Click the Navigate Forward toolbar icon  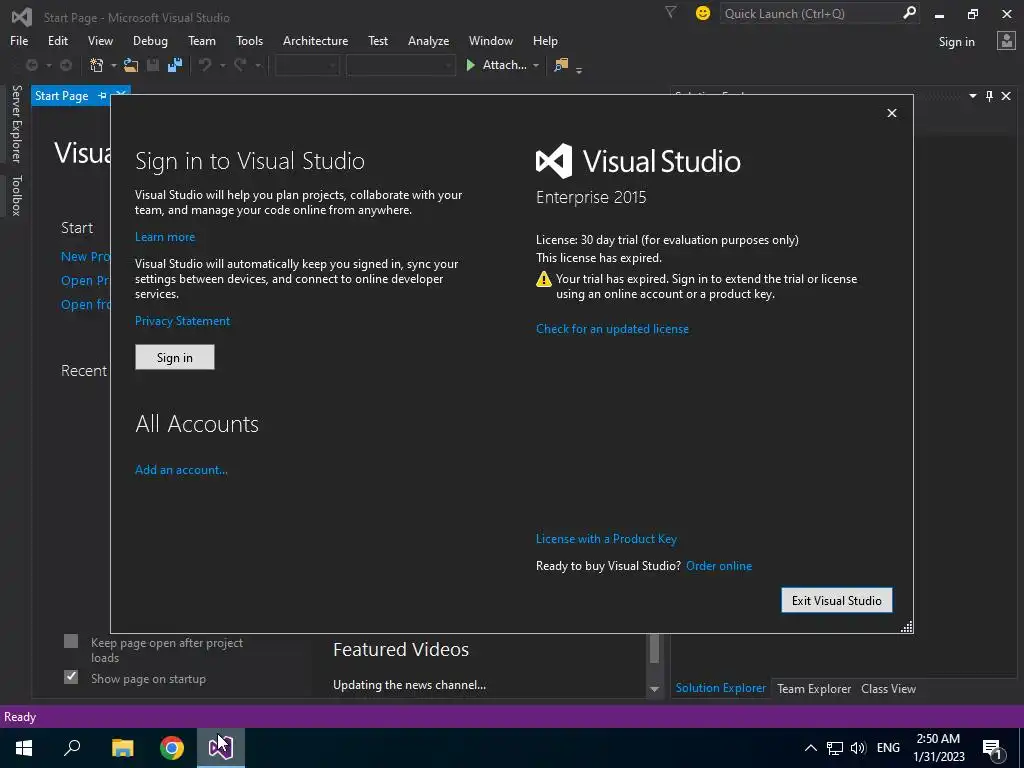tap(66, 65)
